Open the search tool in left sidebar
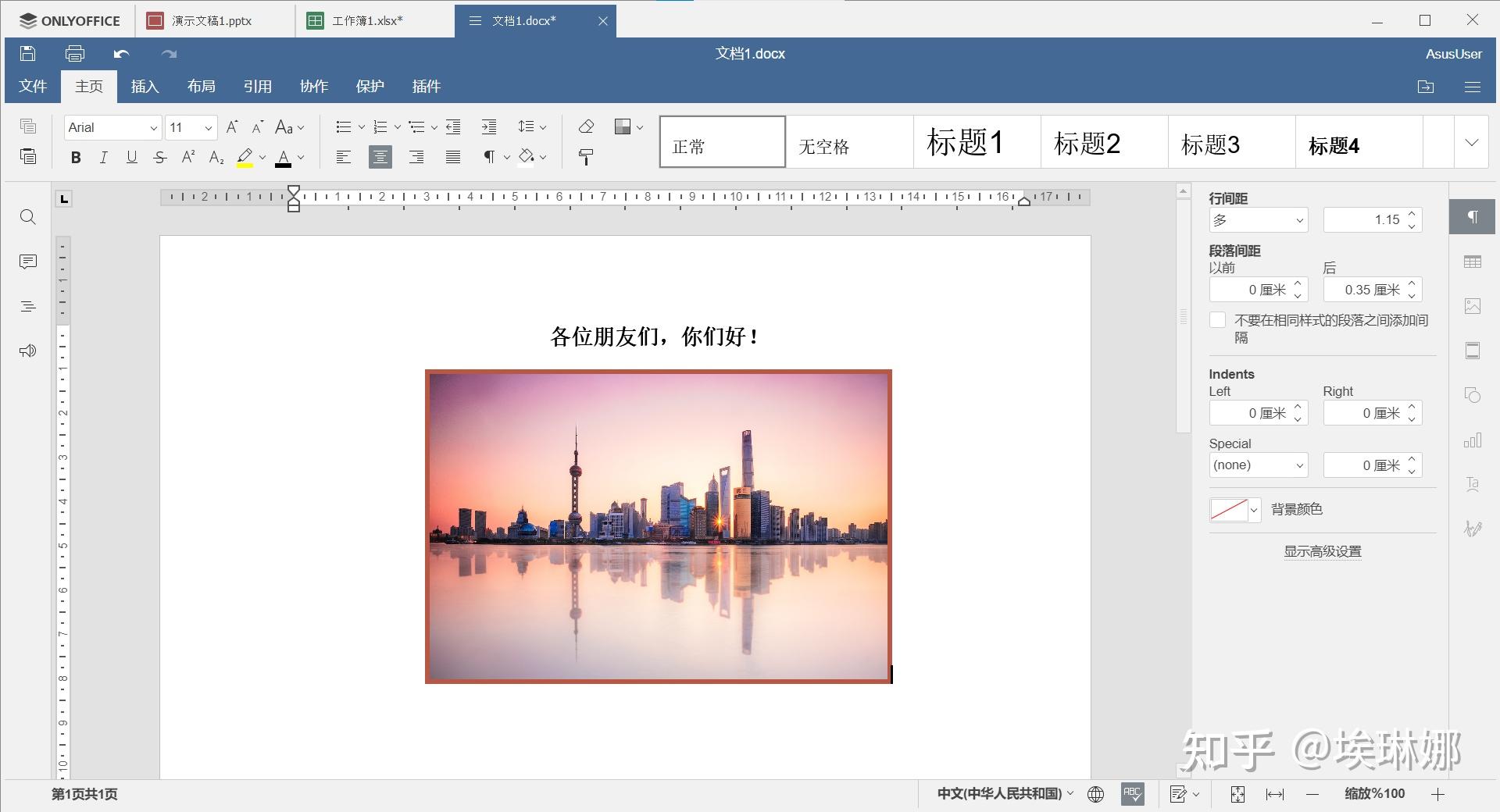The height and width of the screenshot is (812, 1500). pos(28,217)
